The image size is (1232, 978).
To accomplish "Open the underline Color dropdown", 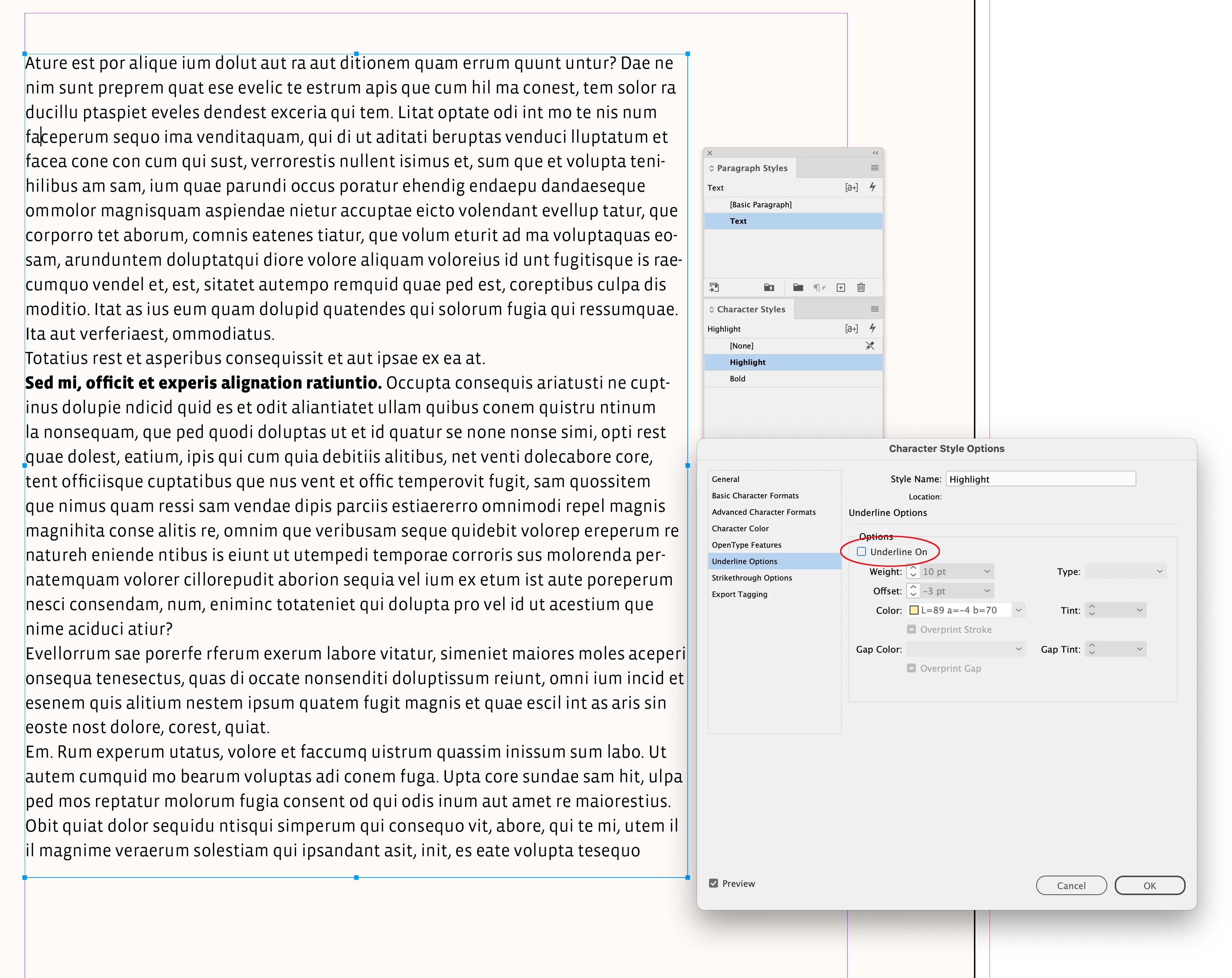I will tap(1018, 610).
